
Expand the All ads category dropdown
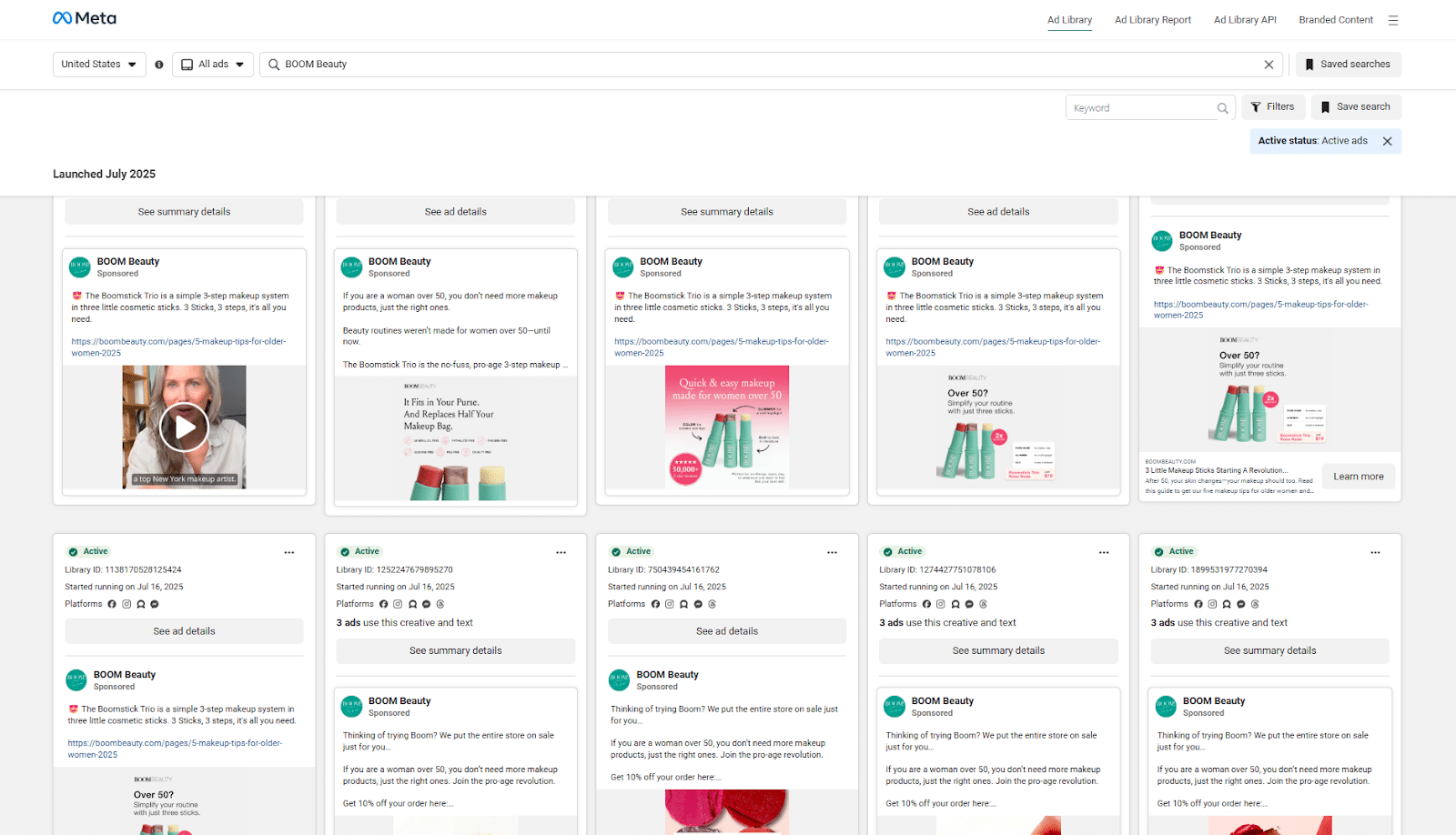click(x=213, y=65)
